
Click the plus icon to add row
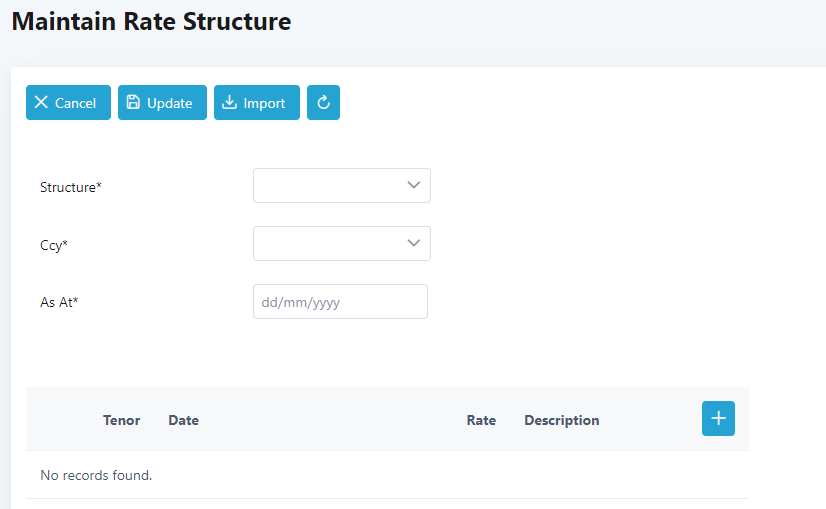click(718, 418)
